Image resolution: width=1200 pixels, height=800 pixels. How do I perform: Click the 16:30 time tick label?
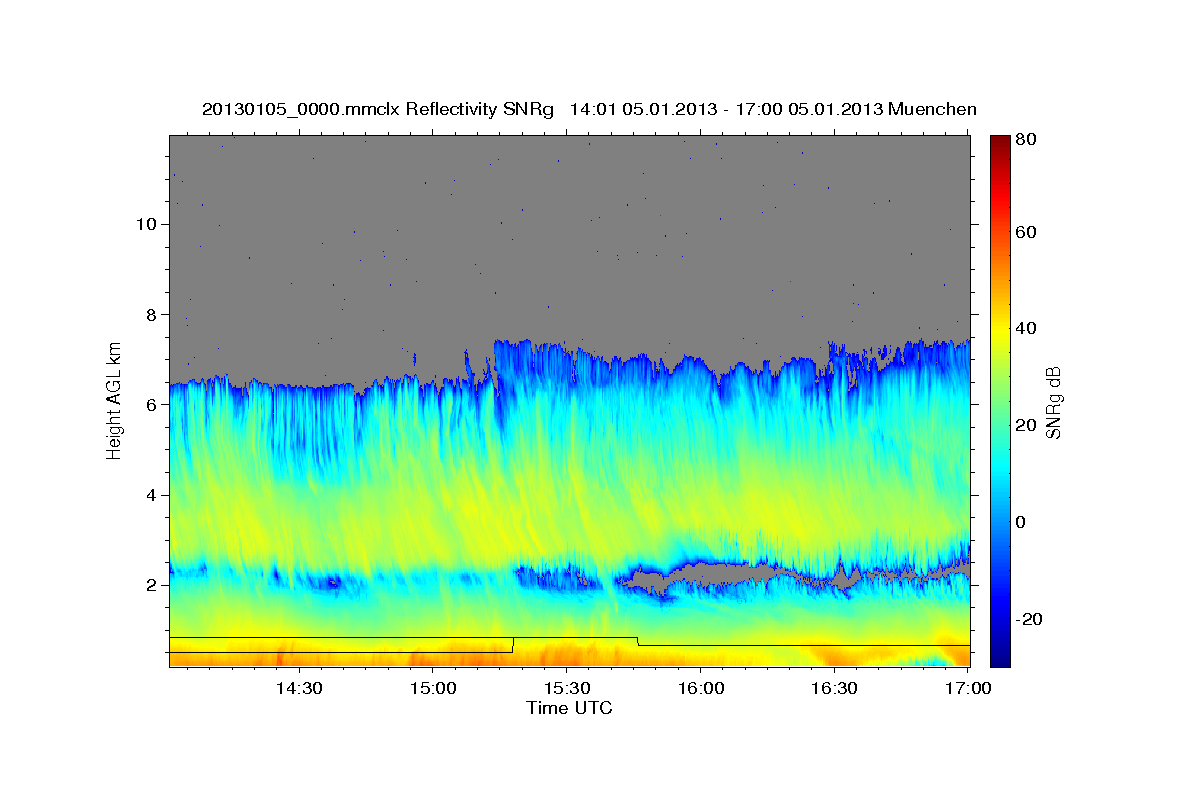click(834, 689)
